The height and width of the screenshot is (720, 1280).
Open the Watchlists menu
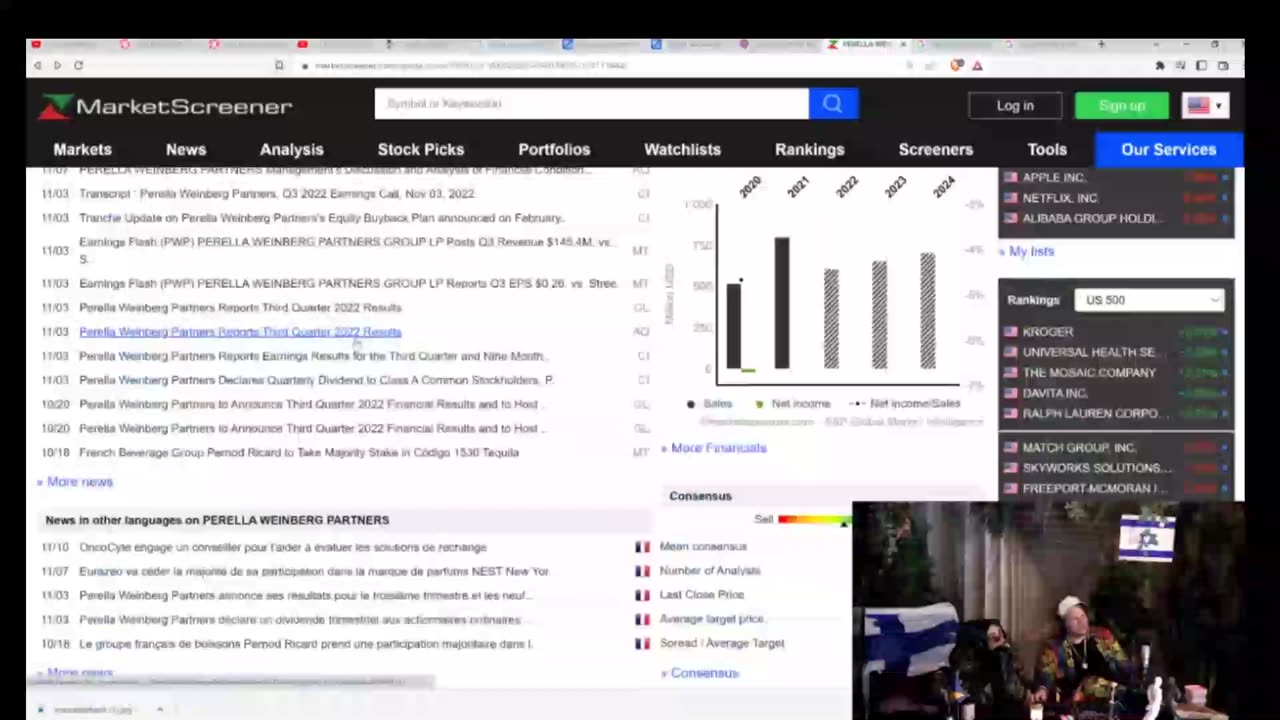pos(682,149)
